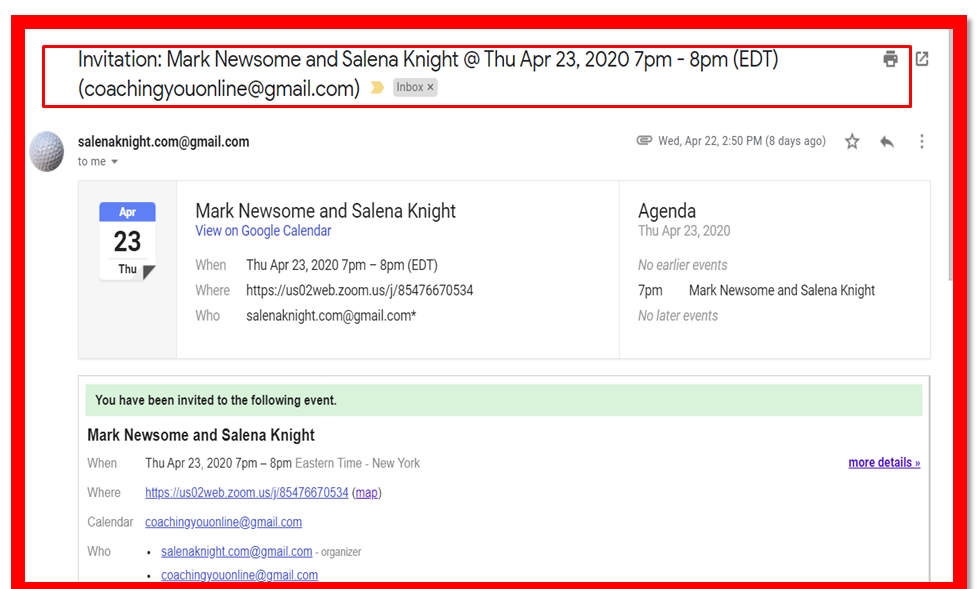Star this invitation email

[852, 142]
